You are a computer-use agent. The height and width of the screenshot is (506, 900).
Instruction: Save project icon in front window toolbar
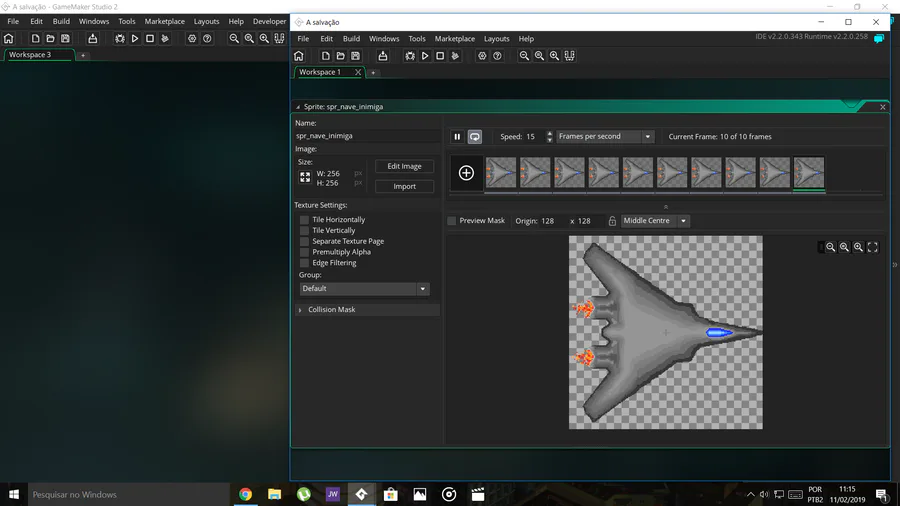point(355,56)
